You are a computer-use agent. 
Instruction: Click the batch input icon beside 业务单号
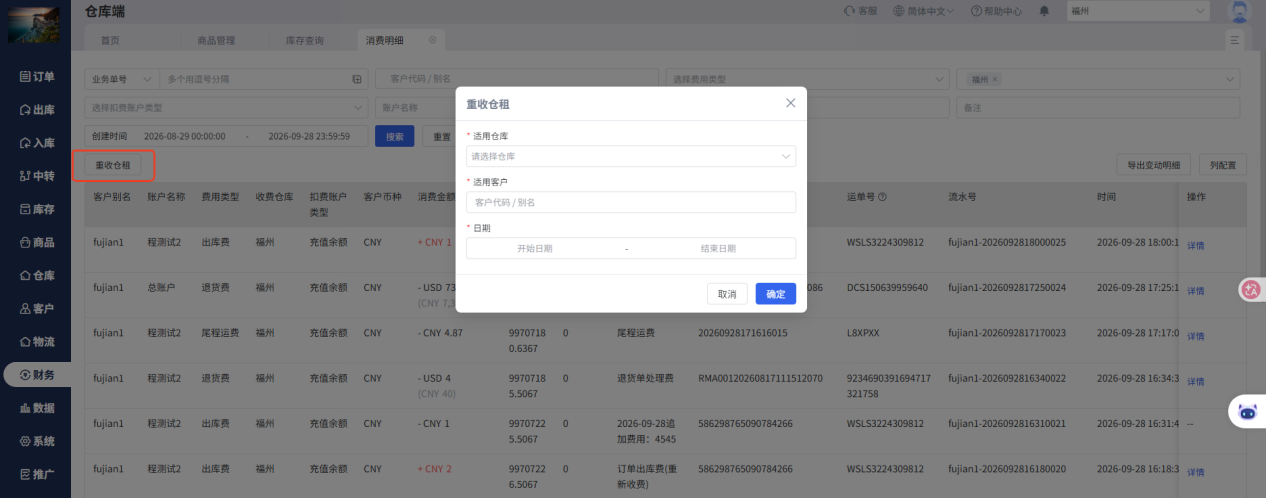[x=357, y=79]
